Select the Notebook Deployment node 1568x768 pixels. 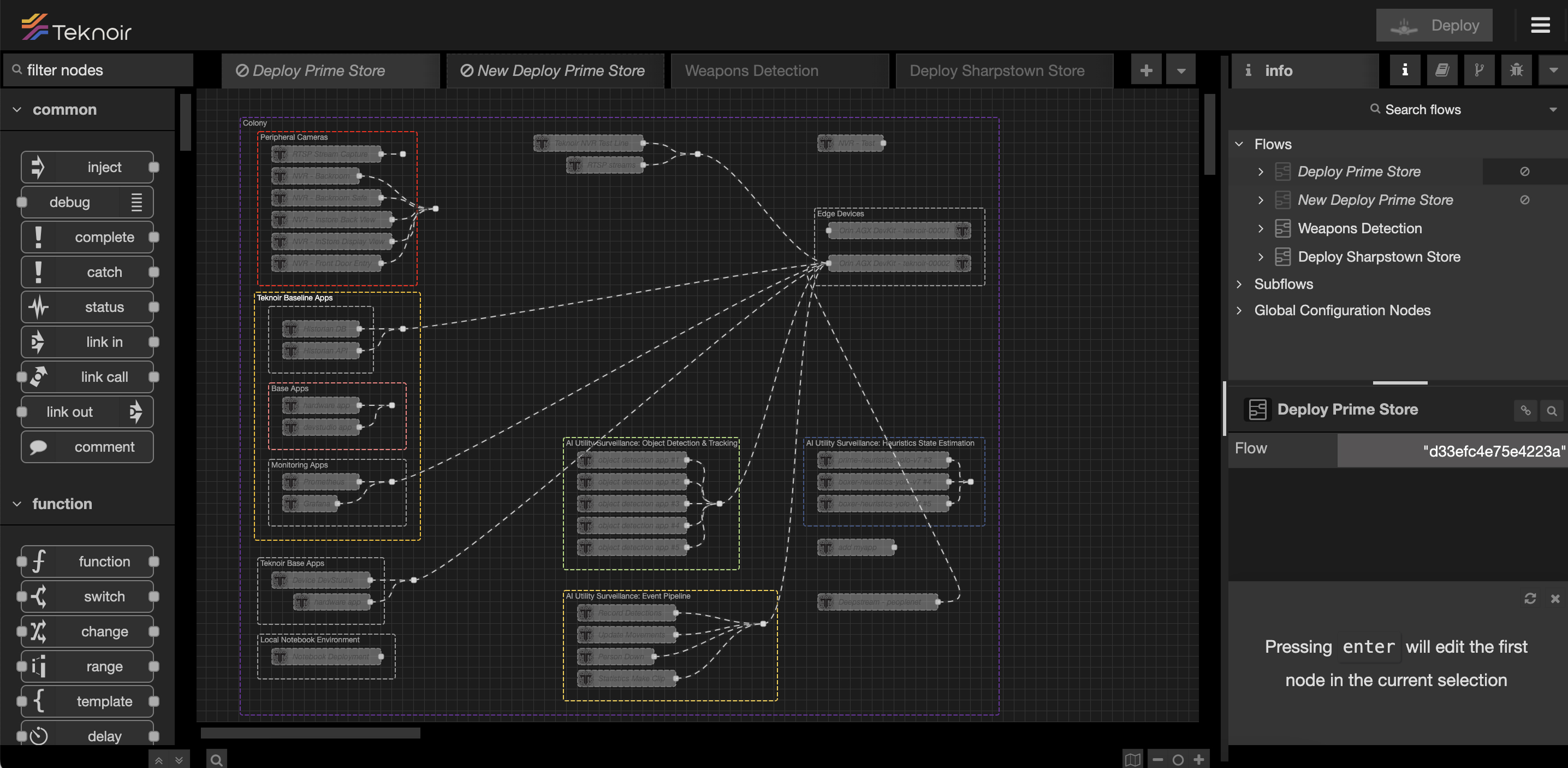coord(328,656)
